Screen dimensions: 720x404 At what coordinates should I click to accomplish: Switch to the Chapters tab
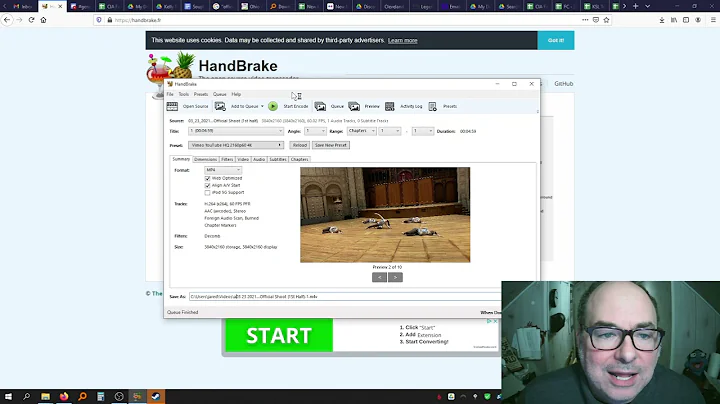click(299, 159)
